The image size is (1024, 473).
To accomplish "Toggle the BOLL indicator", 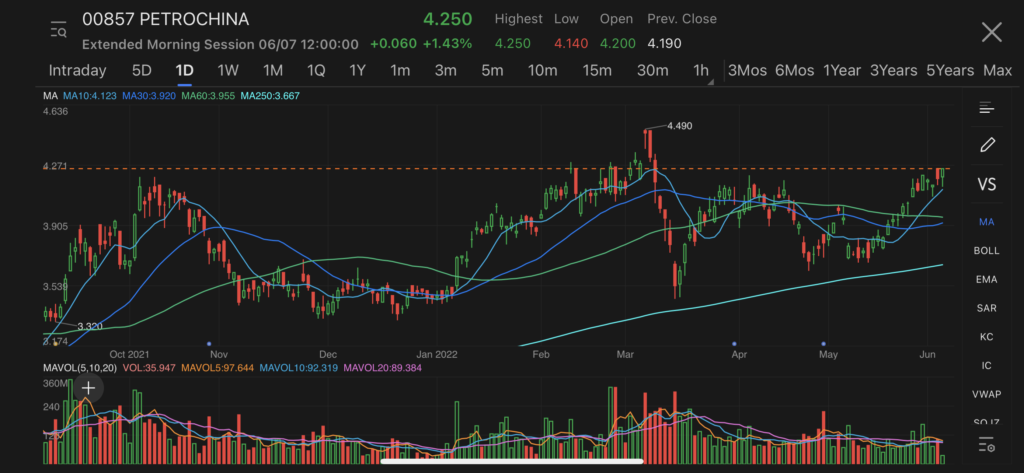I will click(x=986, y=251).
